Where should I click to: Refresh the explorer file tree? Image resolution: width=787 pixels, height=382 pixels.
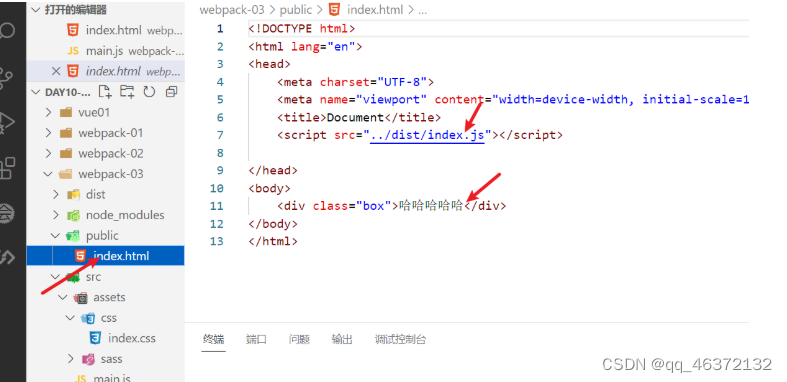pos(149,92)
